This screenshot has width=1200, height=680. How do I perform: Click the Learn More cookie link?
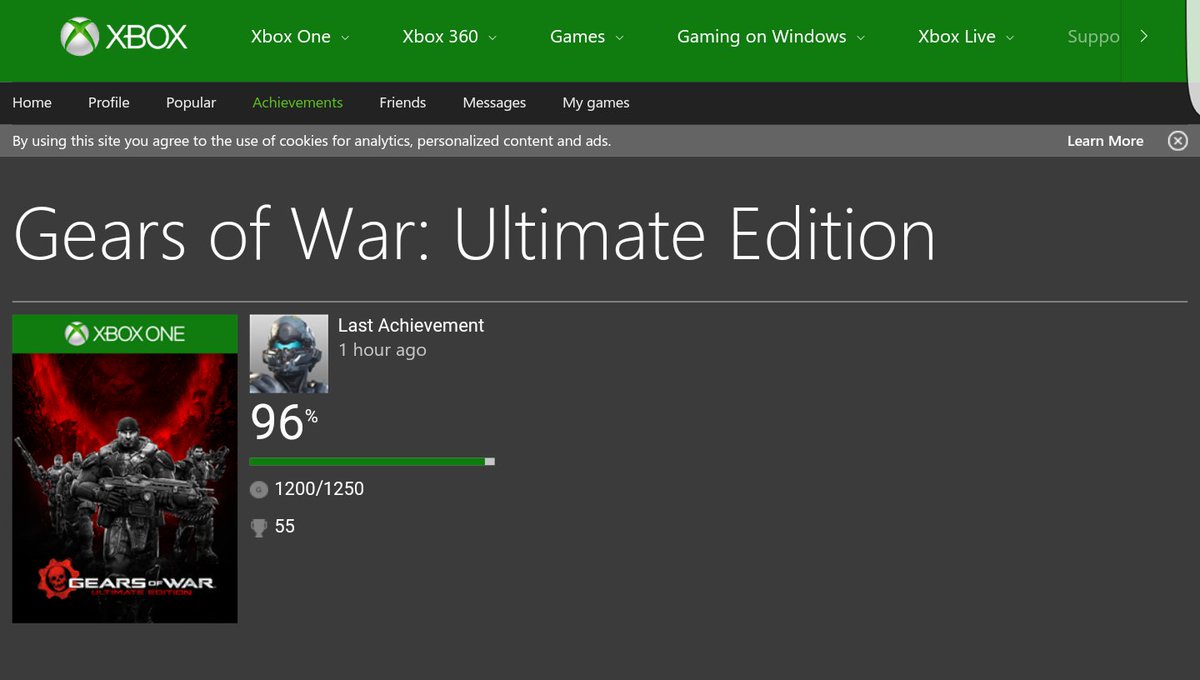click(1105, 141)
